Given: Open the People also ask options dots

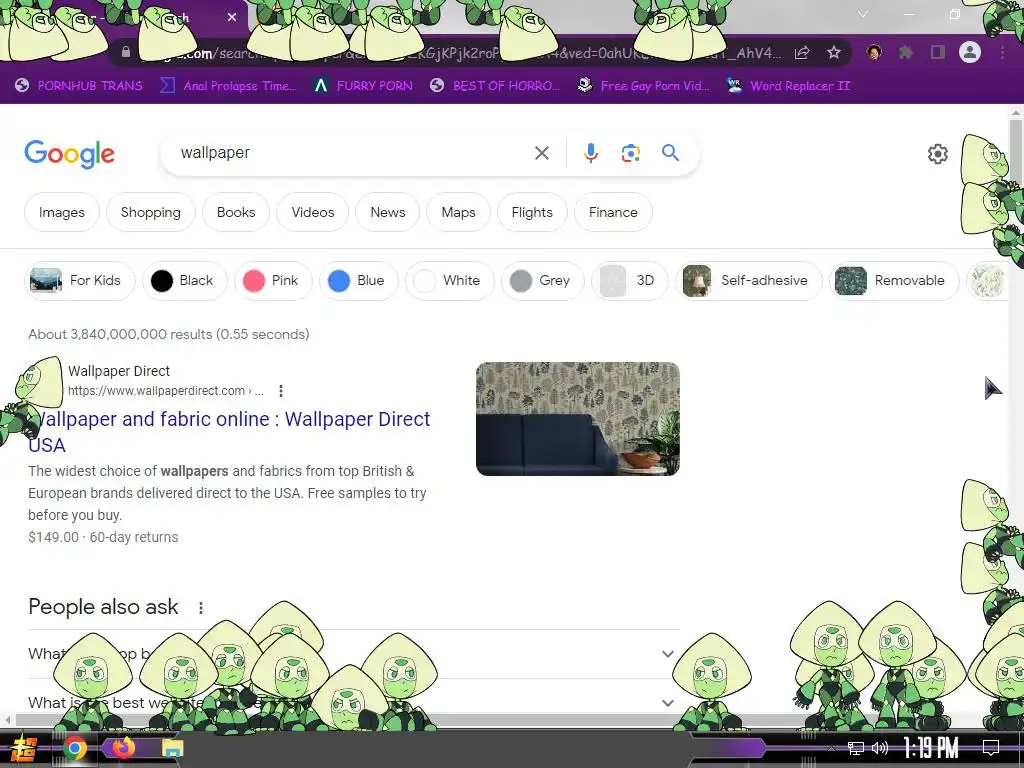Looking at the screenshot, I should pyautogui.click(x=201, y=607).
